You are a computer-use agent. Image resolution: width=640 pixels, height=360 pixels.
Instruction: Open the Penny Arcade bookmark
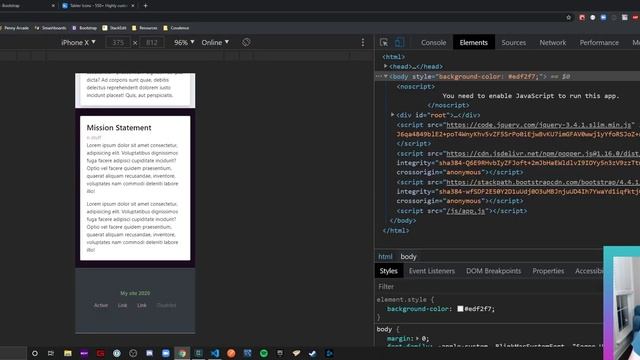[x=15, y=28]
